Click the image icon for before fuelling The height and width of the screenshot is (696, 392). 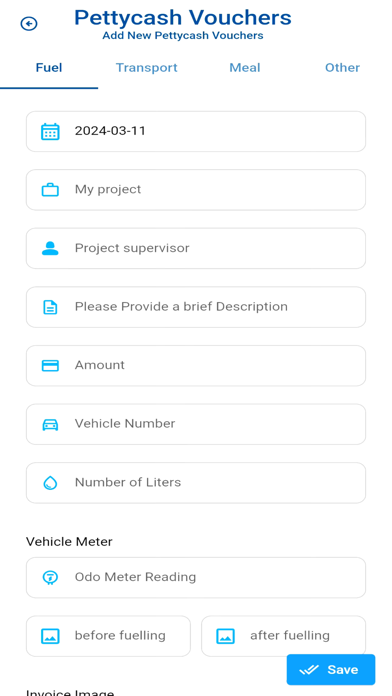50,636
